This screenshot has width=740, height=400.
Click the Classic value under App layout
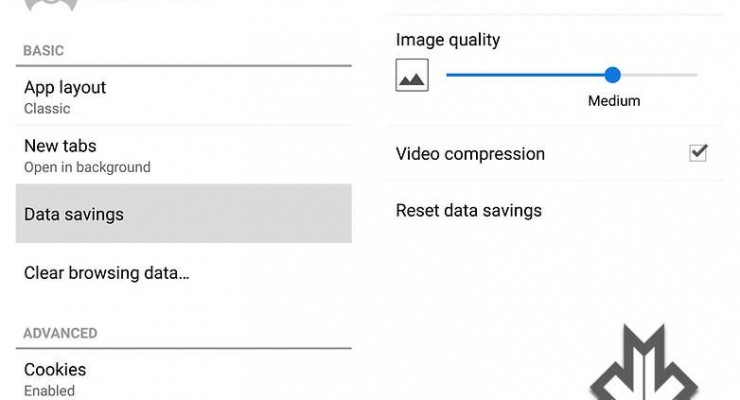[47, 108]
